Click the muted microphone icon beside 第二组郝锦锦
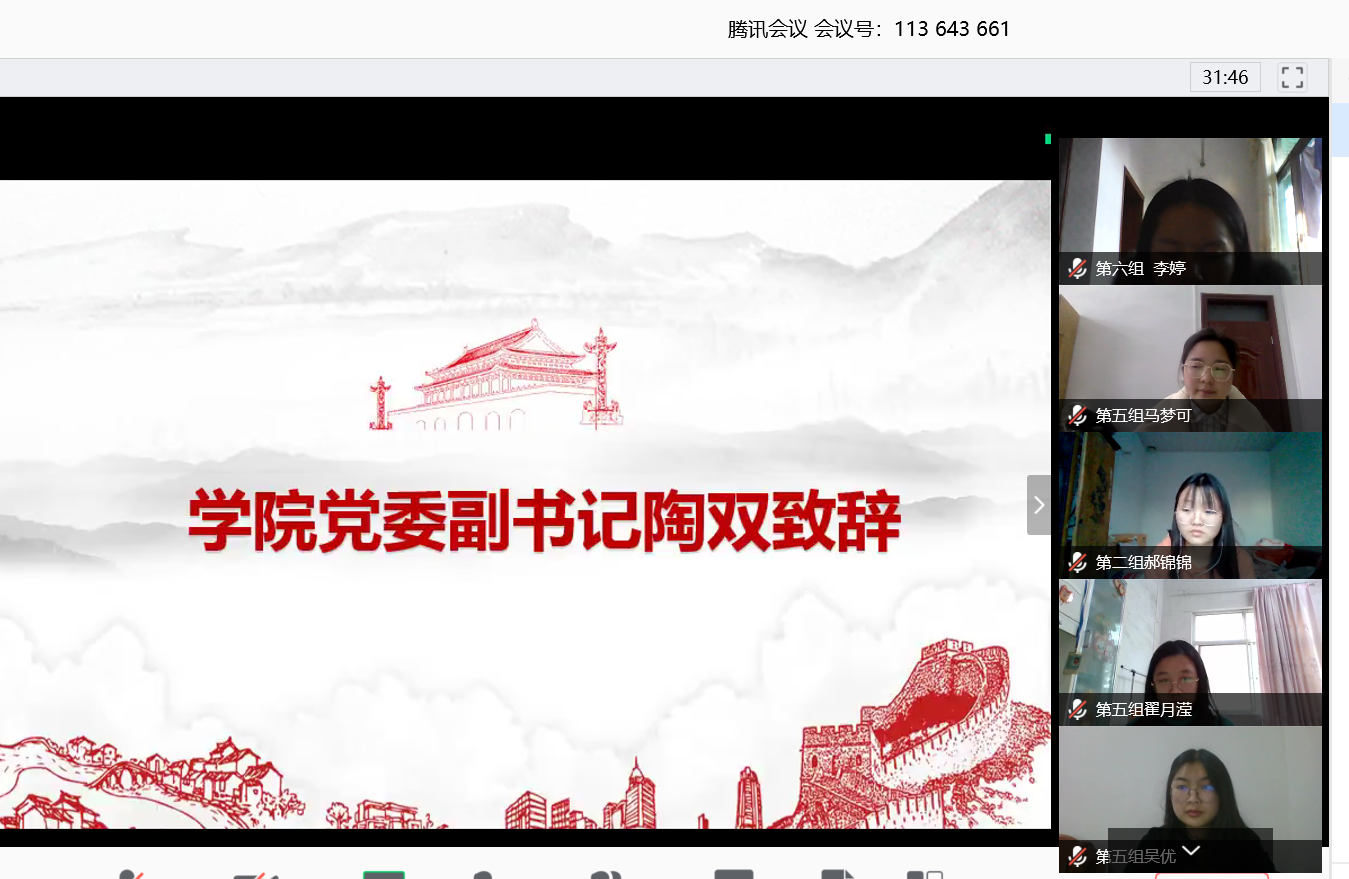The height and width of the screenshot is (879, 1349). pyautogui.click(x=1077, y=562)
